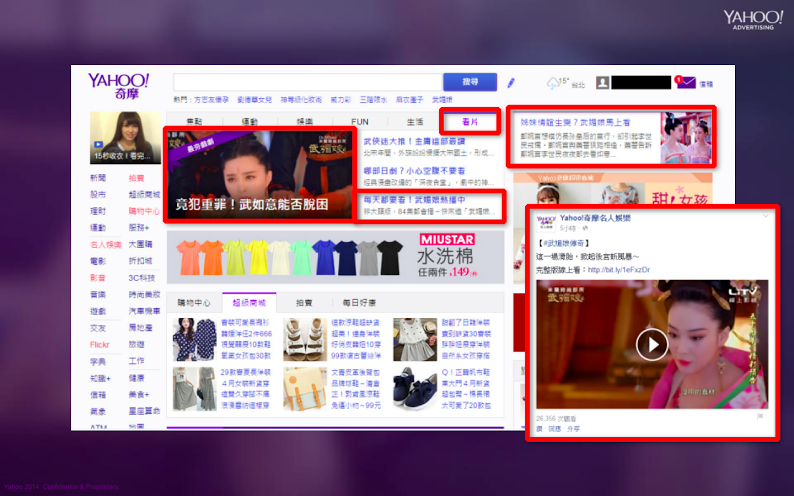Click Yahoo!奇摩名人娛樂 page name in post
Image resolution: width=794 pixels, height=496 pixels.
pyautogui.click(x=595, y=218)
